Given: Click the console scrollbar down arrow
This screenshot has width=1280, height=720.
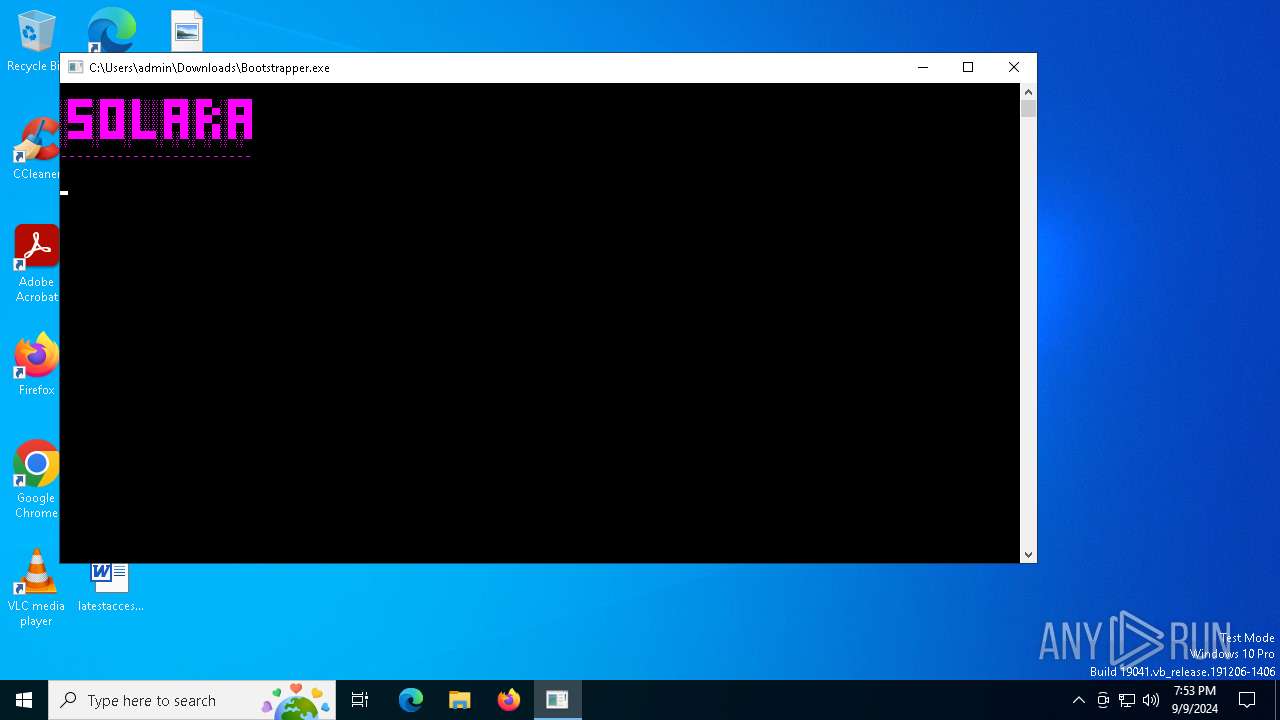Looking at the screenshot, I should [1028, 554].
